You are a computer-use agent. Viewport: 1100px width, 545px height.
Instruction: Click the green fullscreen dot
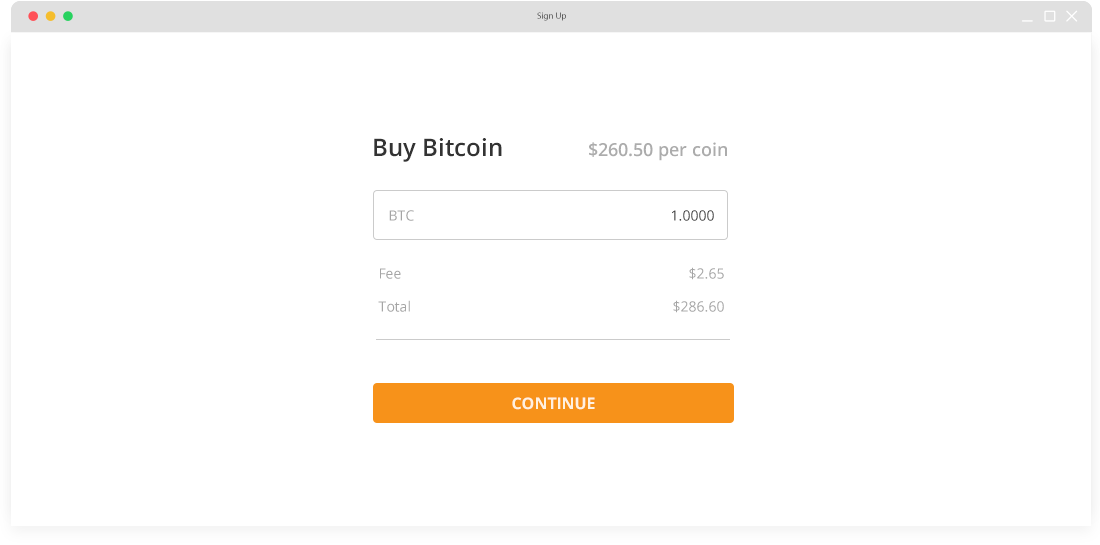coord(68,16)
